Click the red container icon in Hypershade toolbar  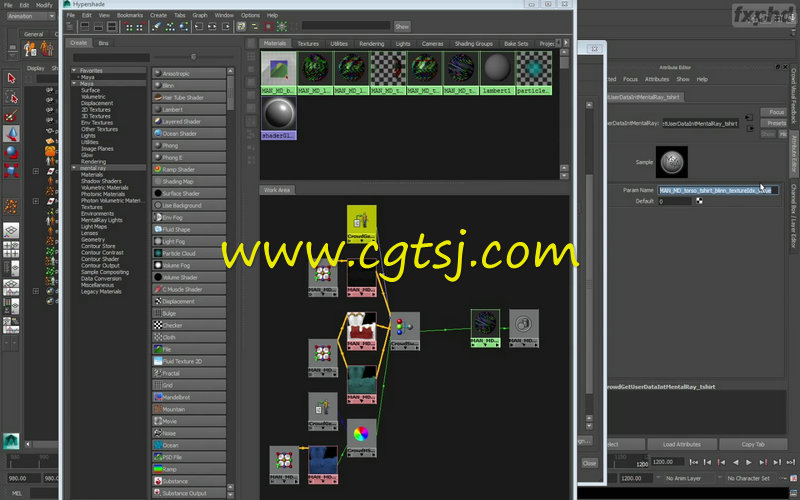pyautogui.click(x=268, y=26)
